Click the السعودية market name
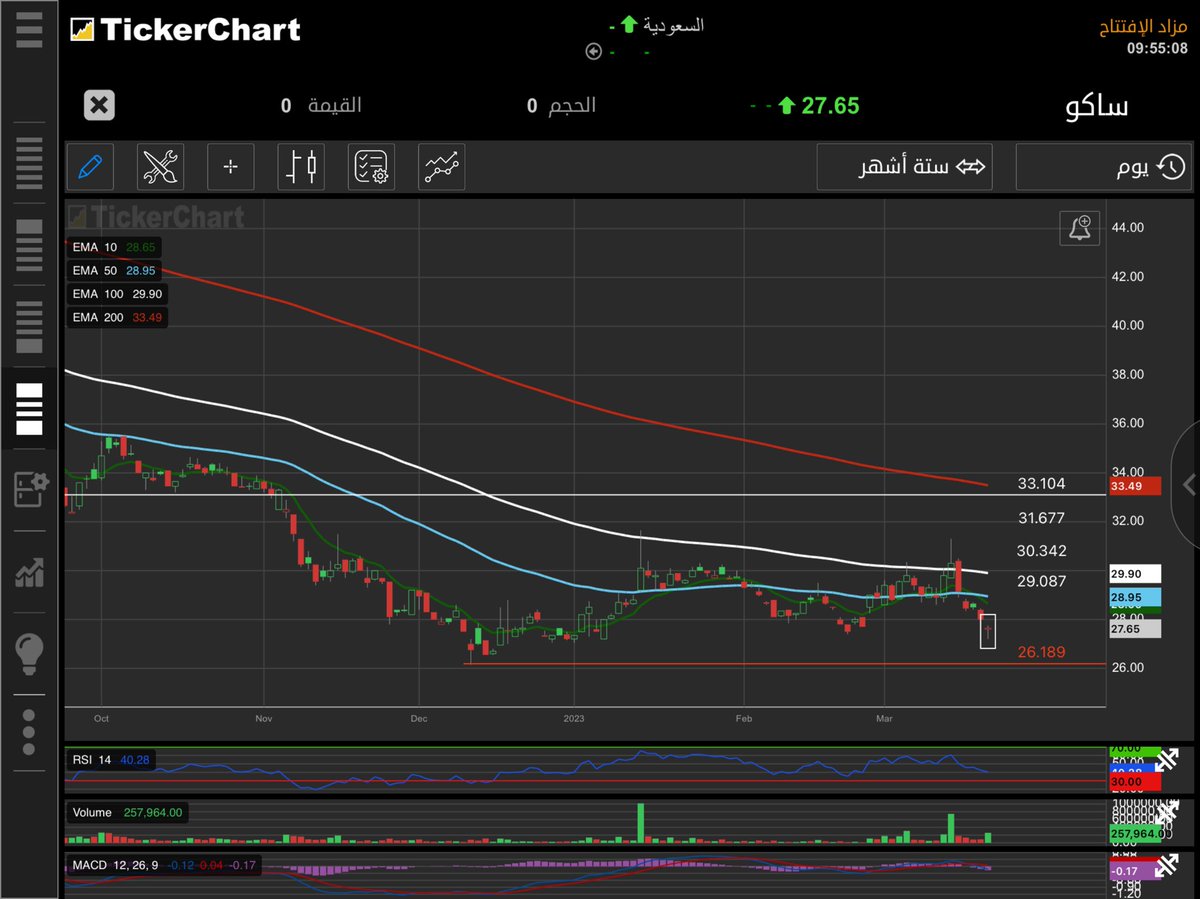1200x899 pixels. coord(673,25)
